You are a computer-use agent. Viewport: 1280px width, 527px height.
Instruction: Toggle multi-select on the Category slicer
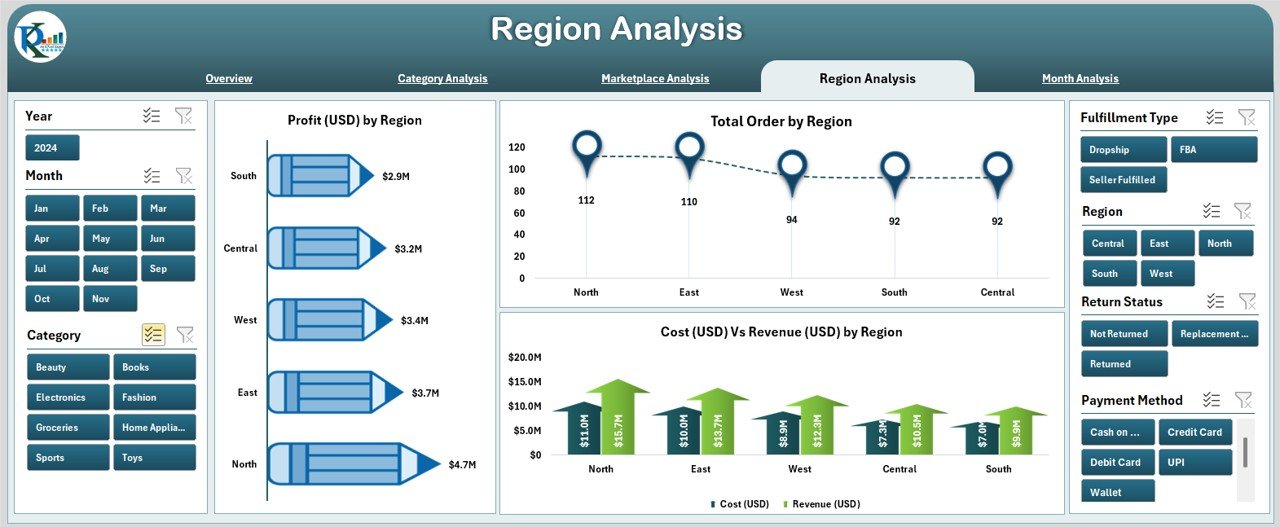pyautogui.click(x=153, y=334)
